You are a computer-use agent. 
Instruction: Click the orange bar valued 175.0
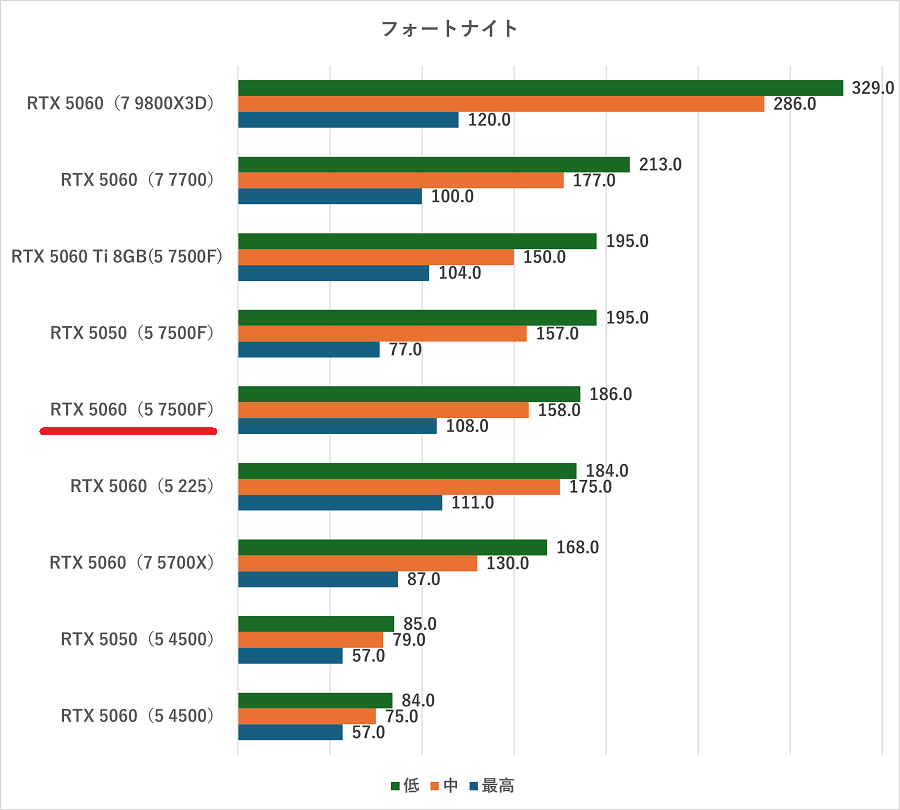(x=398, y=487)
